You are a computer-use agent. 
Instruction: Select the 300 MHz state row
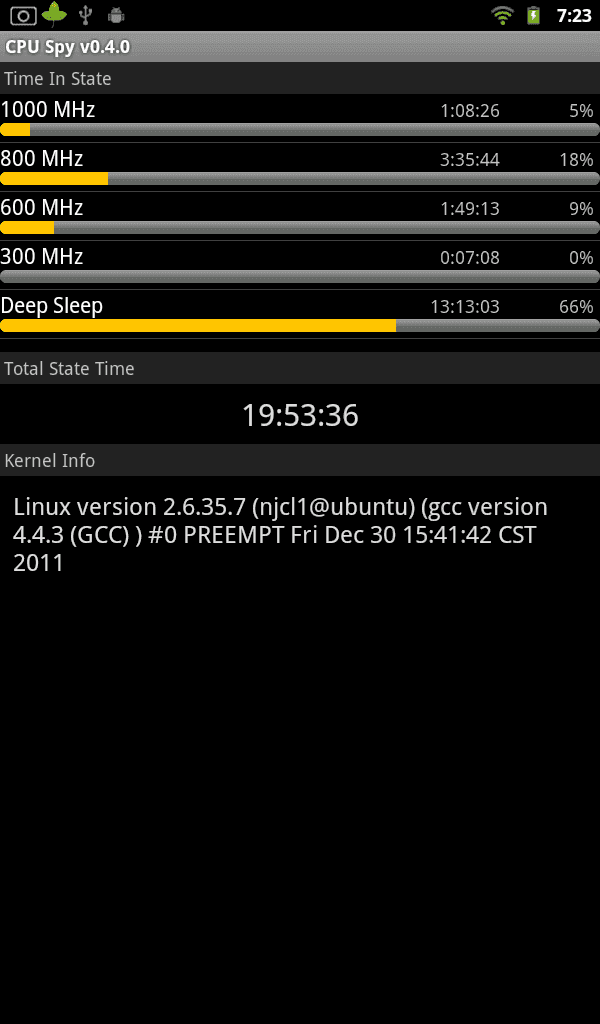(300, 265)
